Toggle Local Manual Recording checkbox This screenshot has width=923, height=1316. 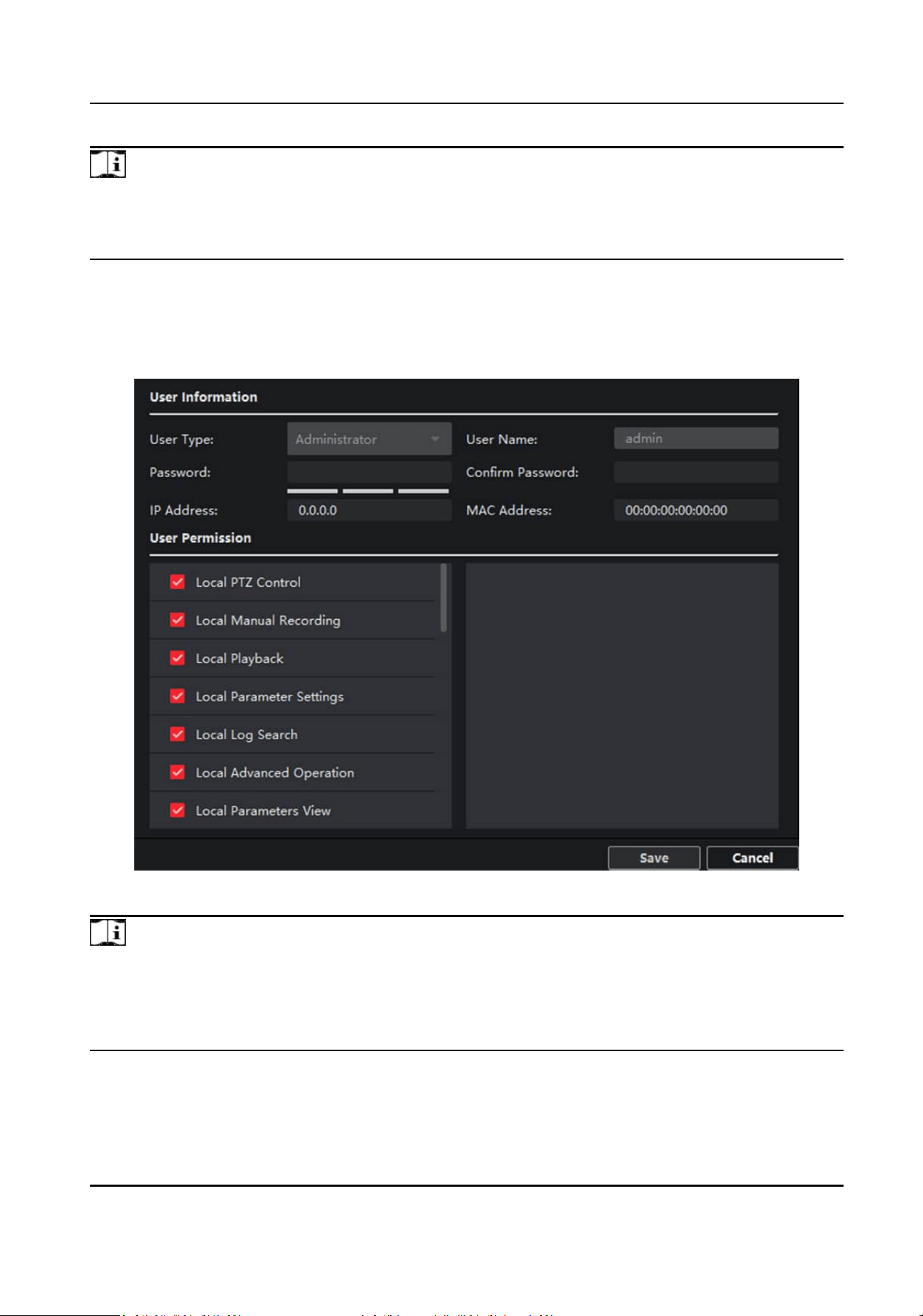coord(178,620)
